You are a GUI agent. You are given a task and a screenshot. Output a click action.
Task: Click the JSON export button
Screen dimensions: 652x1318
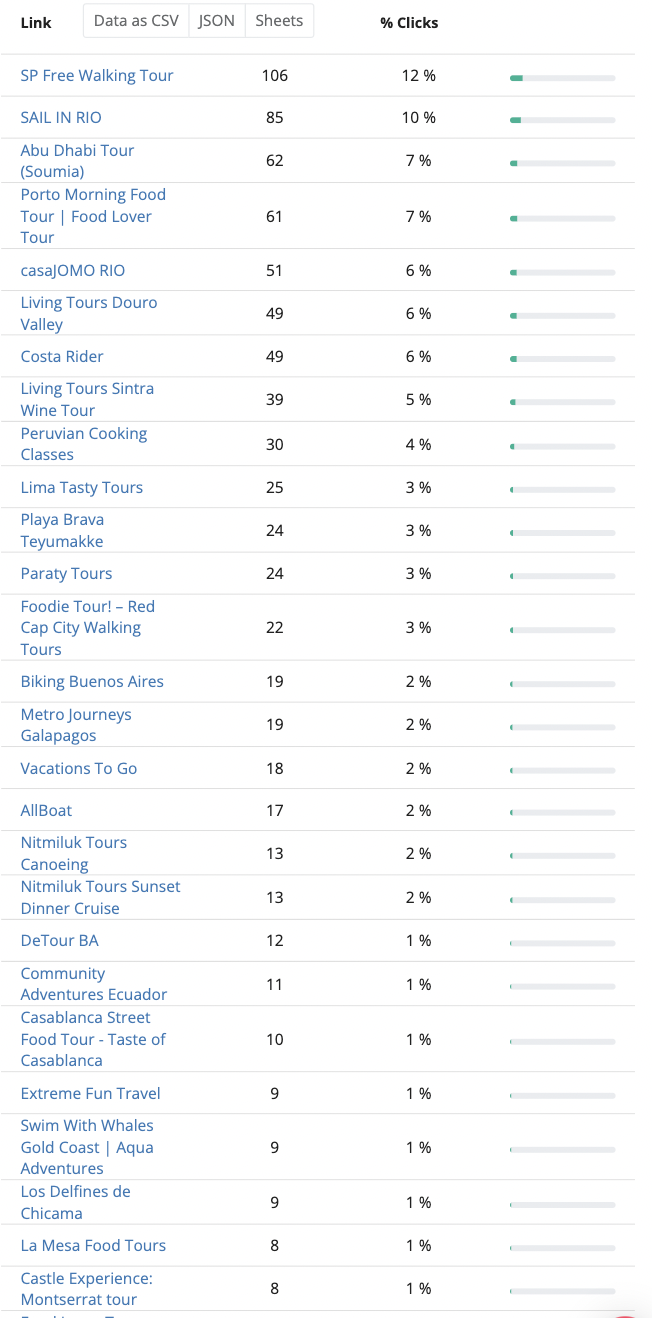(217, 21)
